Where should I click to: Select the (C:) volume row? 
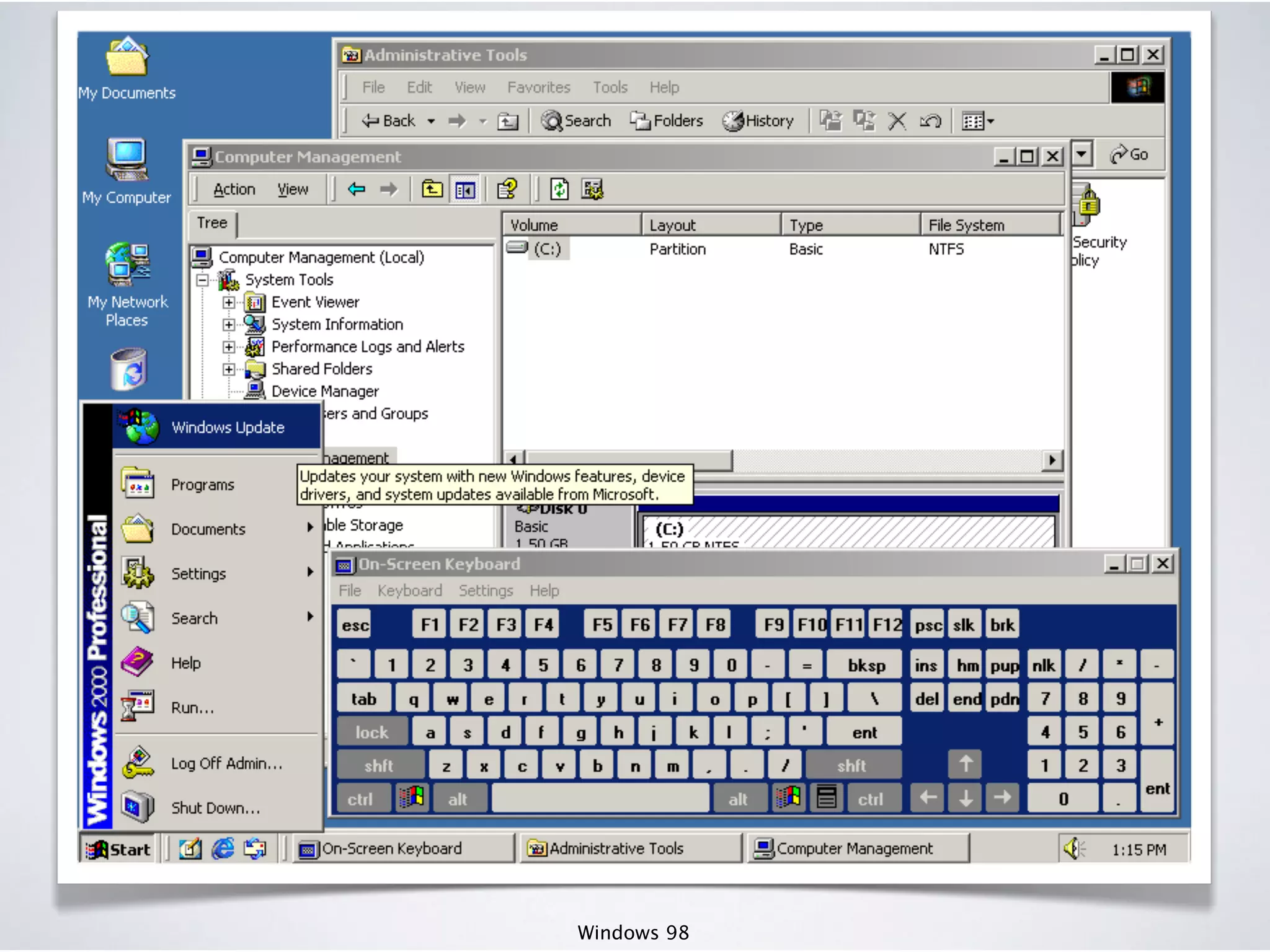click(x=547, y=249)
